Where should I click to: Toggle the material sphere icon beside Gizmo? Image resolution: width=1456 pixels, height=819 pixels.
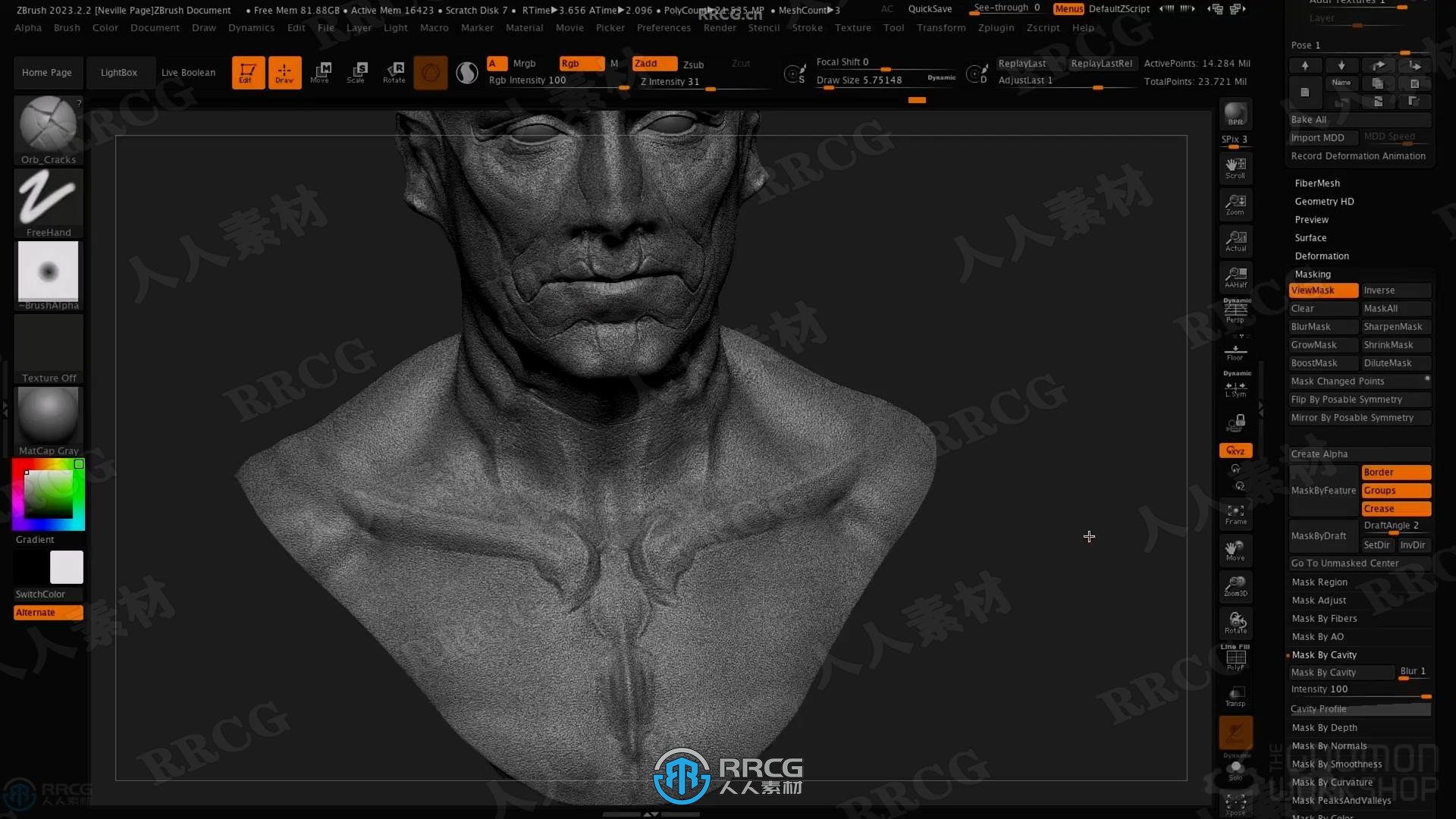coord(467,73)
